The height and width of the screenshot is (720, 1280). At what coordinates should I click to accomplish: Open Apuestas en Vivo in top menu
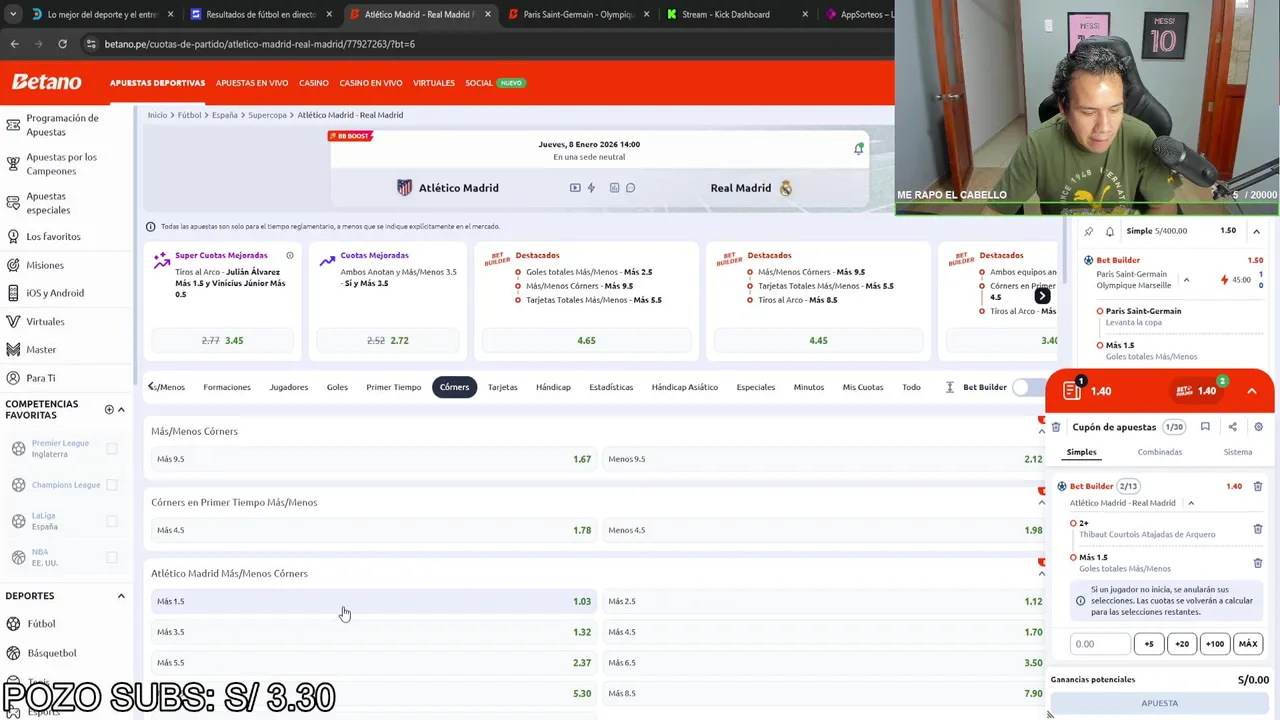click(252, 83)
